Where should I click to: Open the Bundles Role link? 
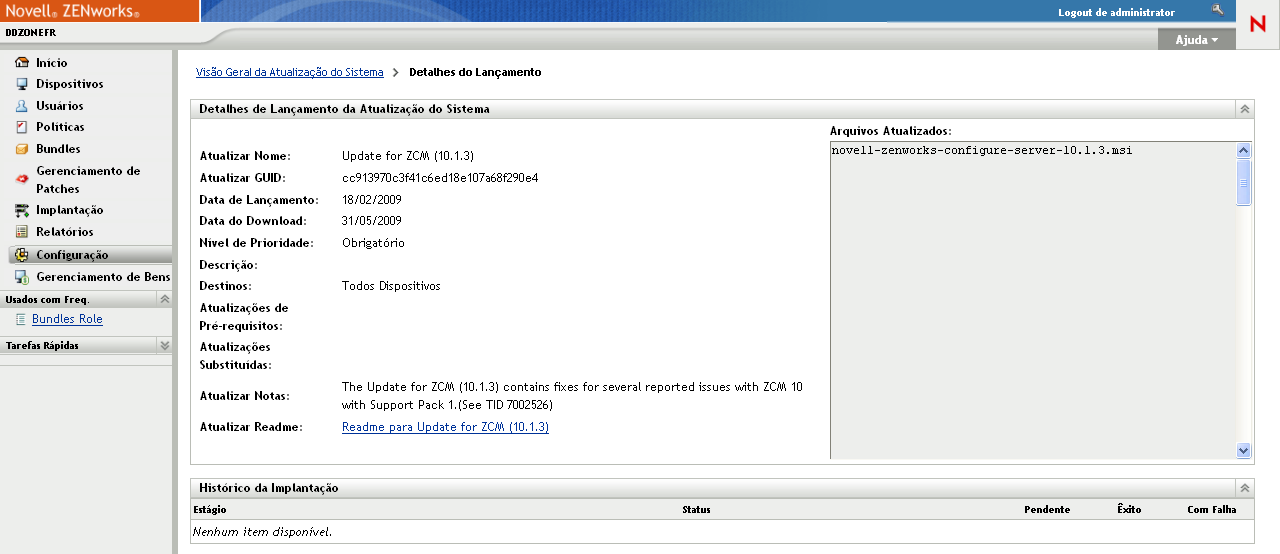[67, 319]
